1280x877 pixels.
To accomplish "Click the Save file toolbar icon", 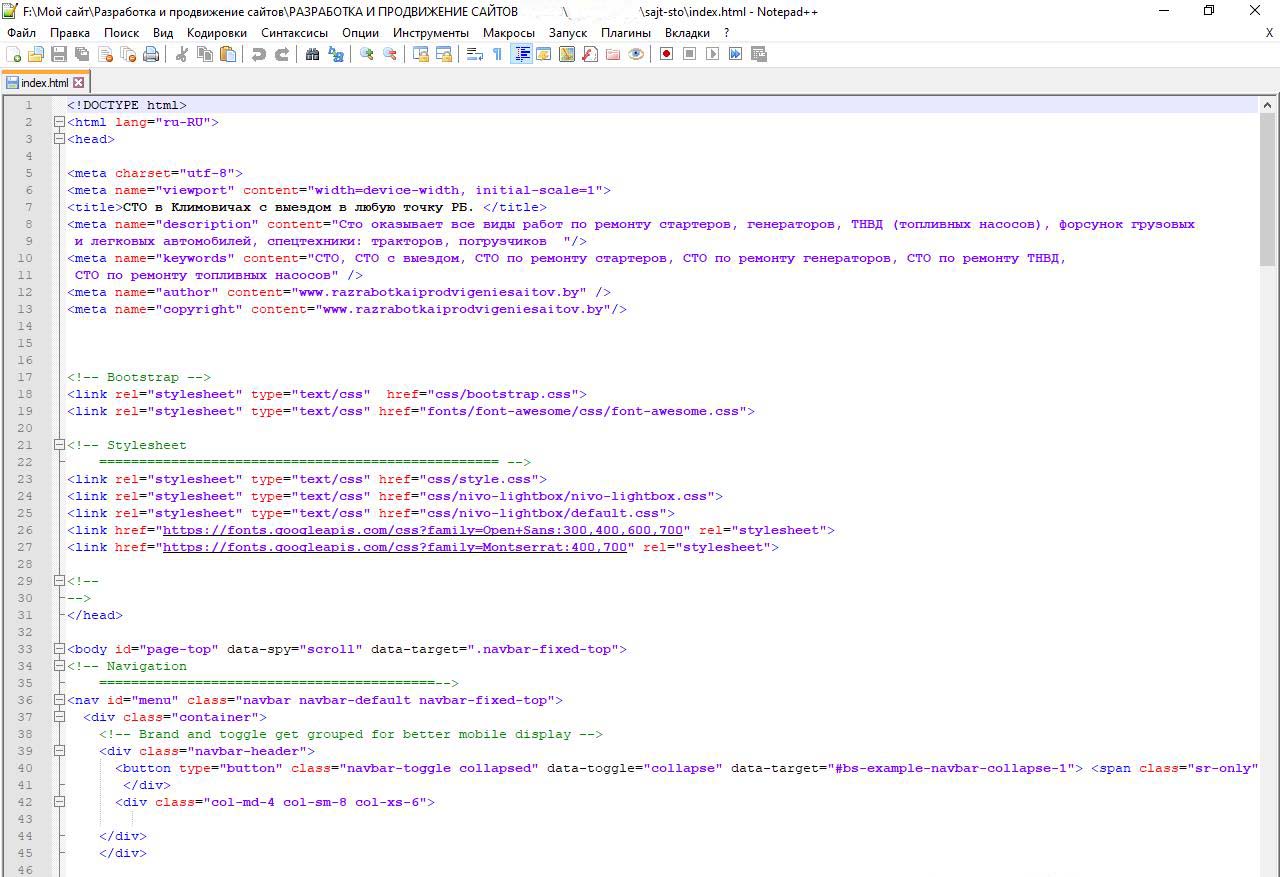I will (59, 54).
